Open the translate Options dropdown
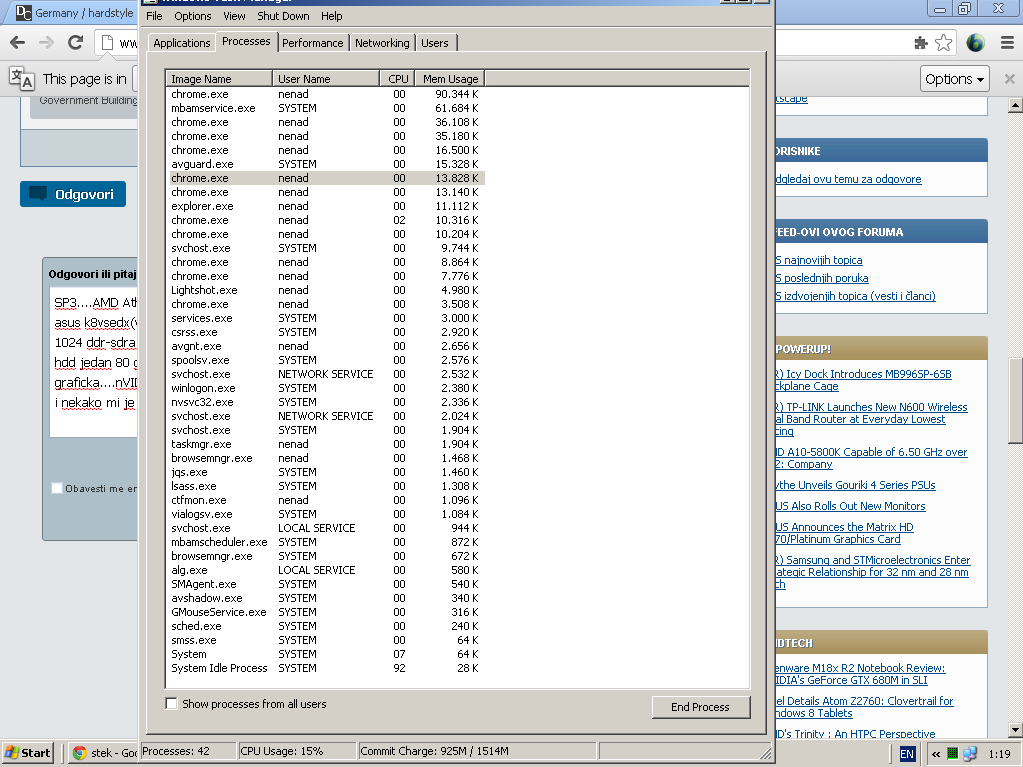Screen dimensions: 1023x767 955,79
